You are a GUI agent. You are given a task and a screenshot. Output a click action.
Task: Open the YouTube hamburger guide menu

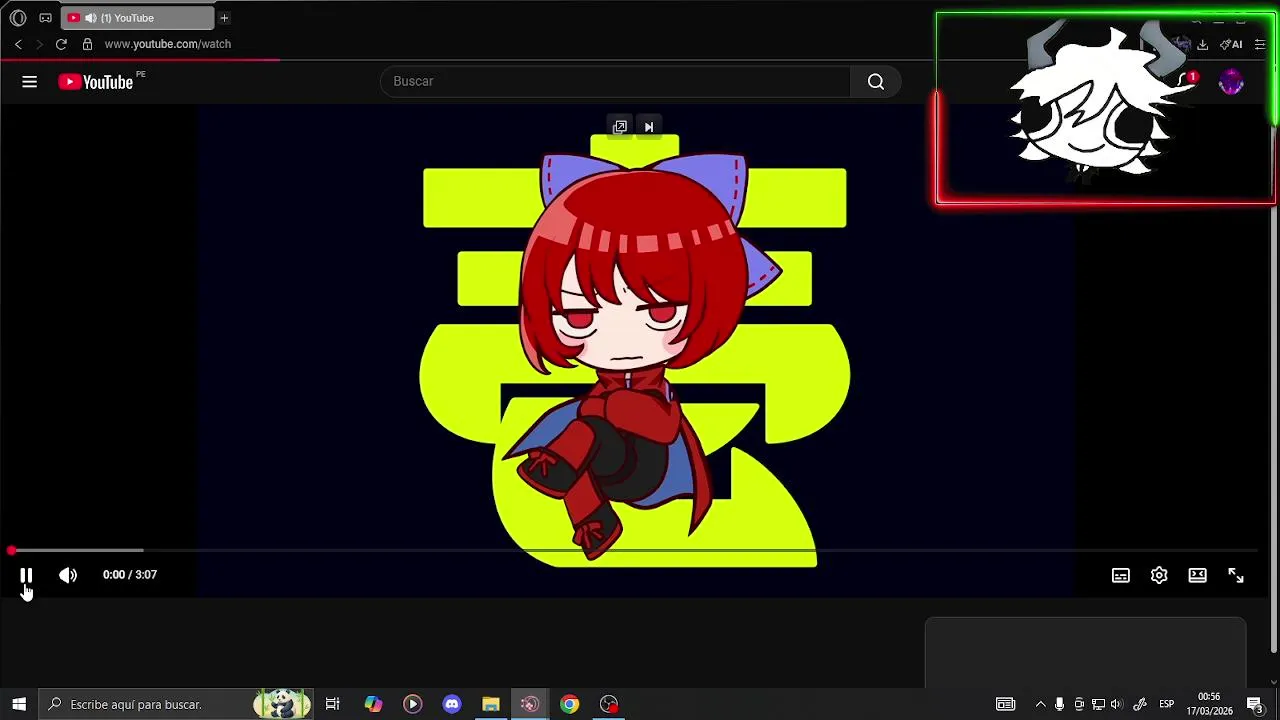click(x=30, y=82)
